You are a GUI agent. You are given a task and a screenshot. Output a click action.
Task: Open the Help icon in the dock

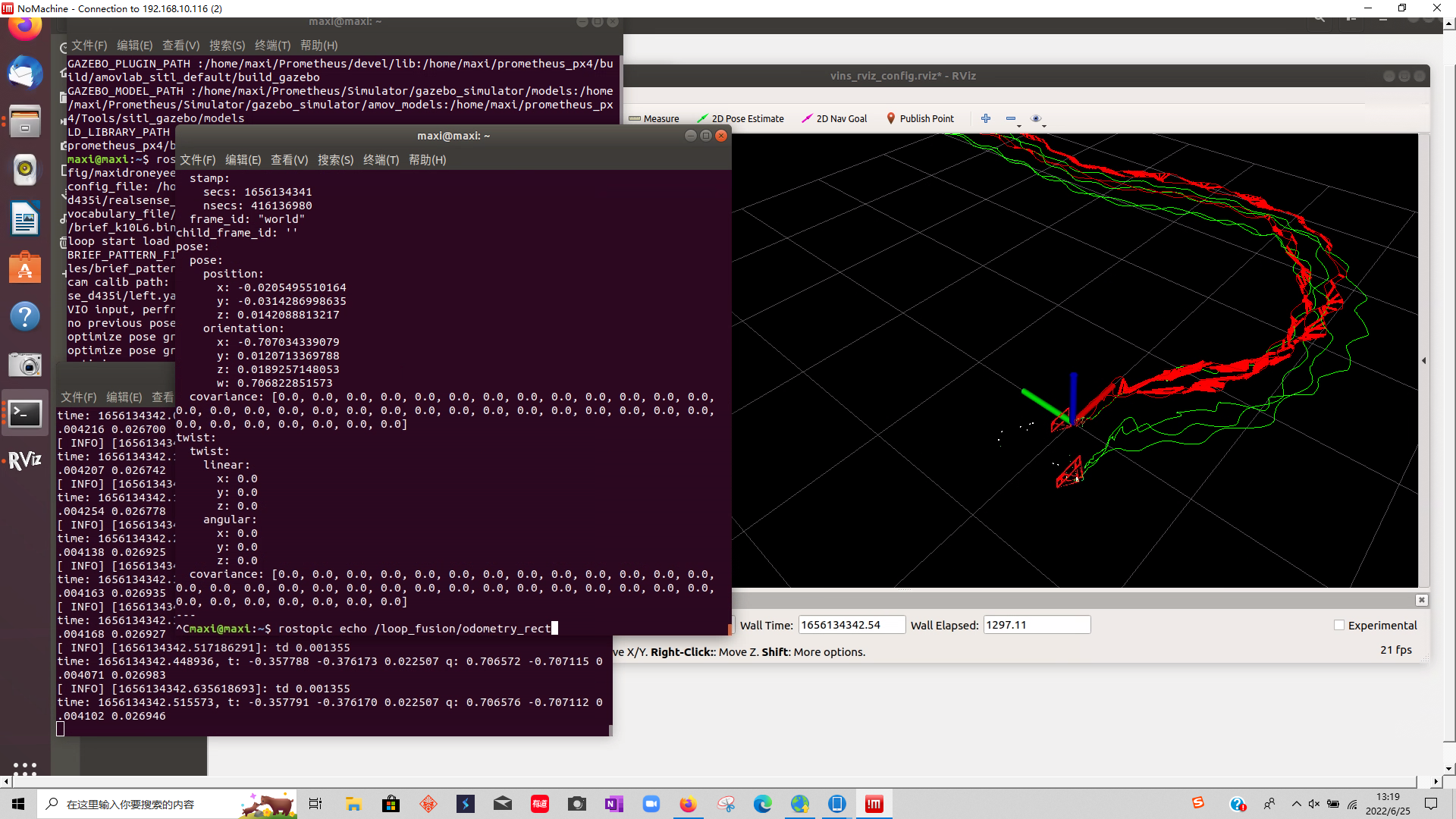point(25,316)
